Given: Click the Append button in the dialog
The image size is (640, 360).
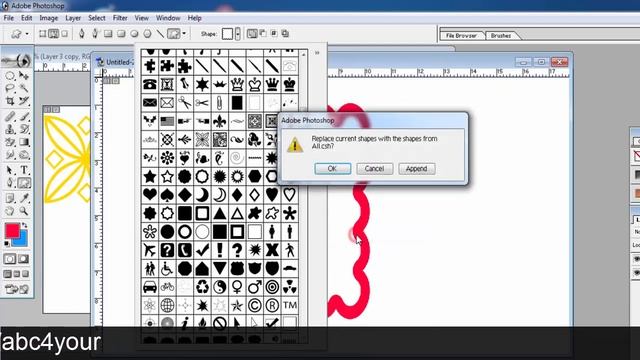Looking at the screenshot, I should pyautogui.click(x=417, y=169).
